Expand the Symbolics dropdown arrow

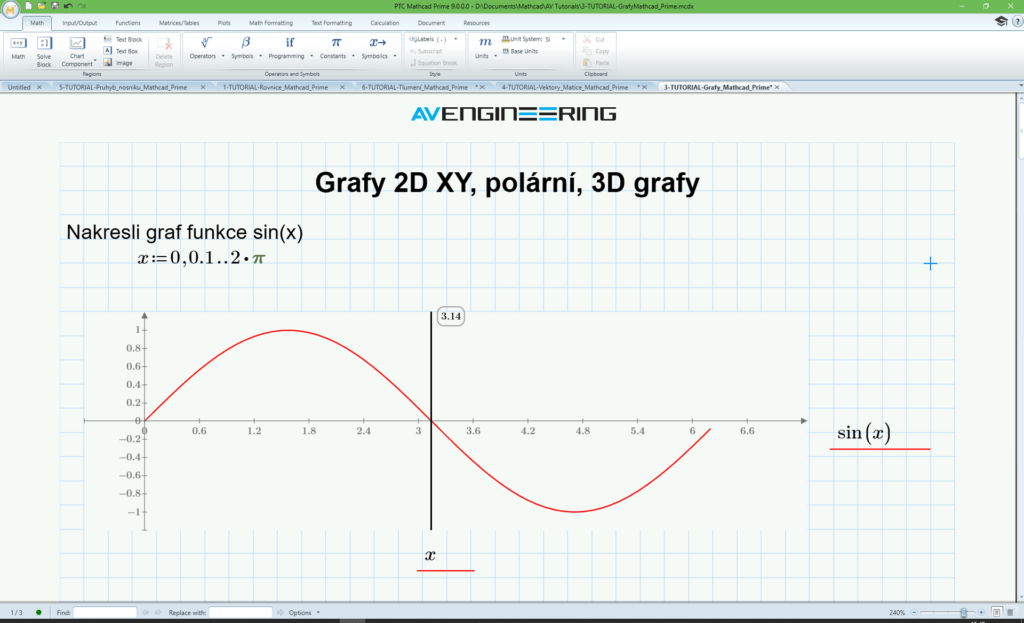[395, 56]
